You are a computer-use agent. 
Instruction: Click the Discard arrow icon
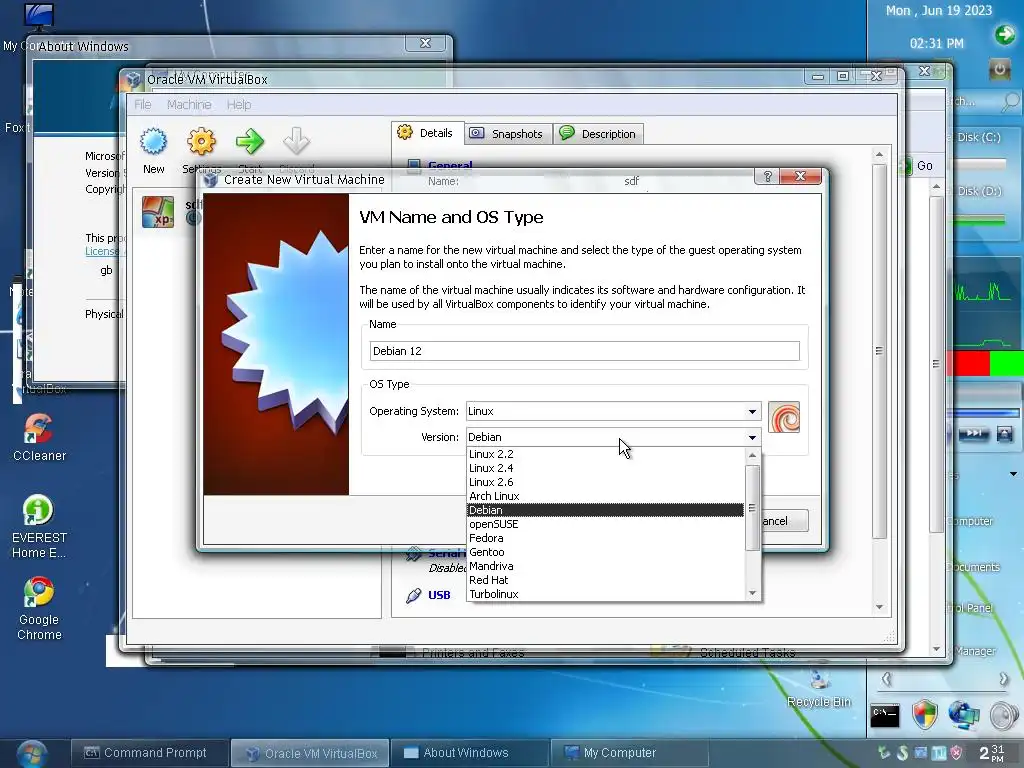pyautogui.click(x=296, y=141)
